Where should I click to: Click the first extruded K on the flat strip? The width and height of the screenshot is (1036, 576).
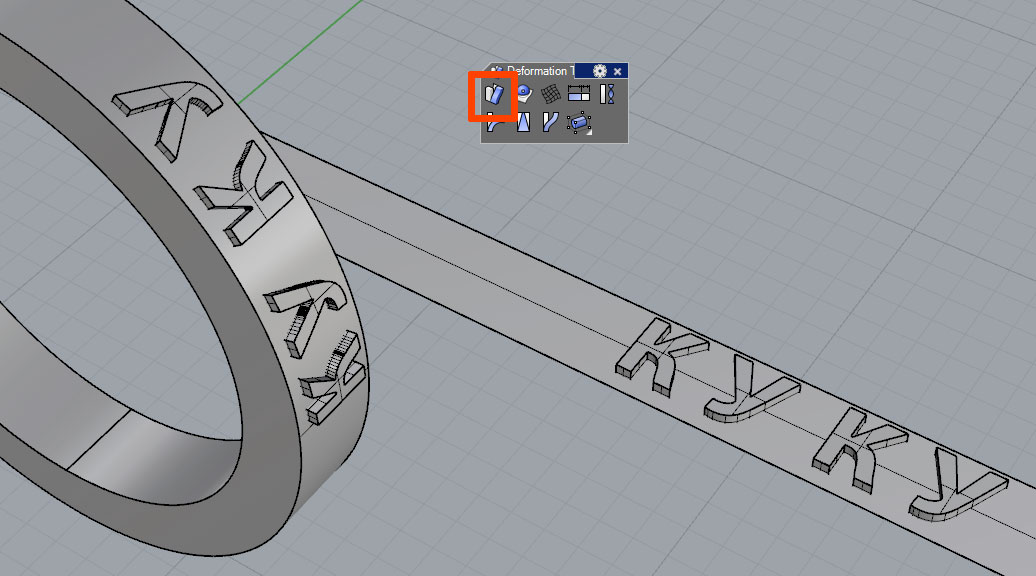pos(651,353)
